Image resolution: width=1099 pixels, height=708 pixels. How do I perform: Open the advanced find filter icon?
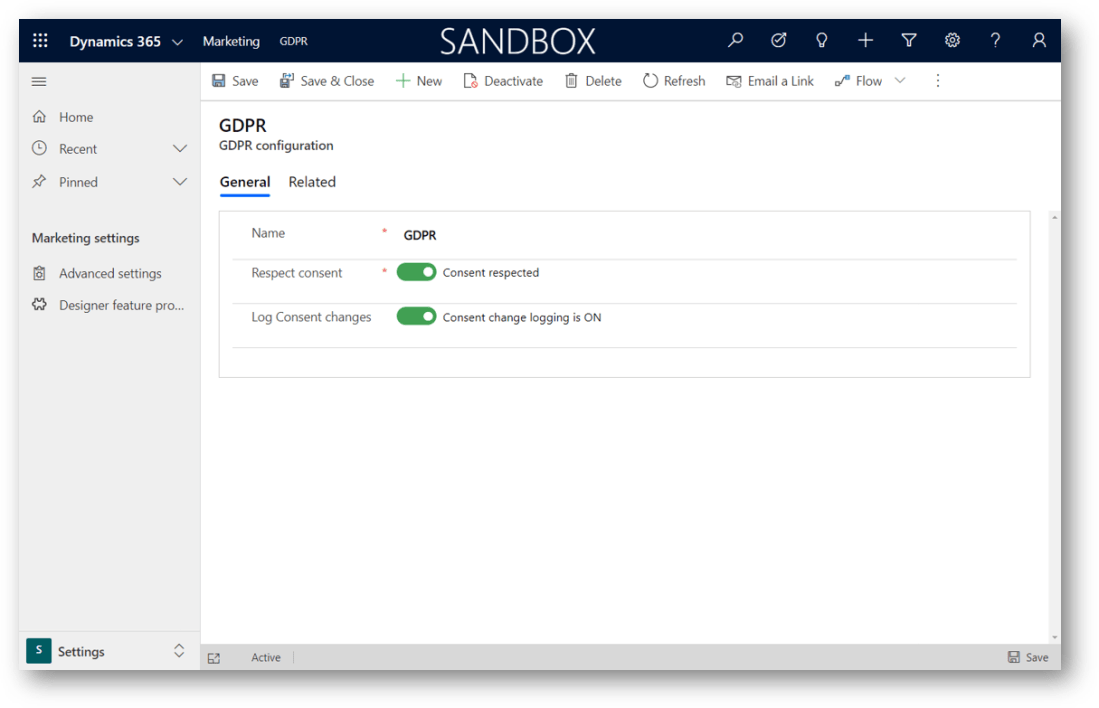coord(909,41)
